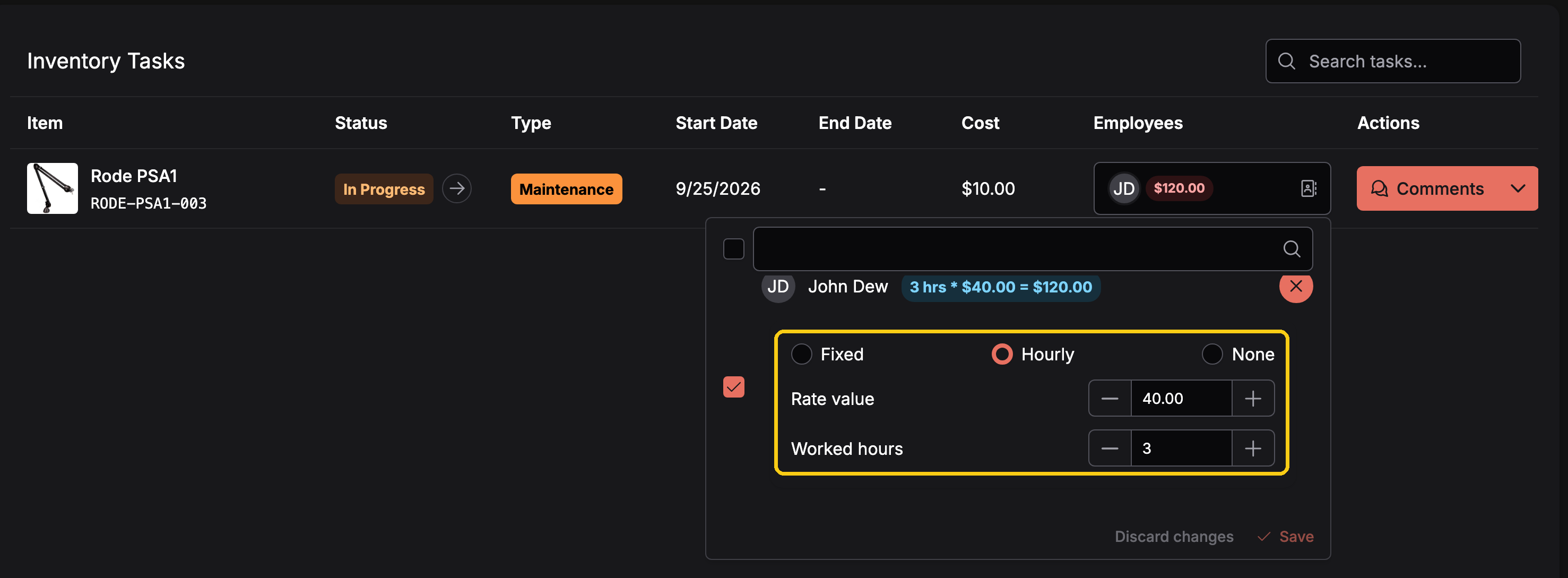Click the Worked hours field showing 3
1568x578 pixels.
pos(1181,448)
